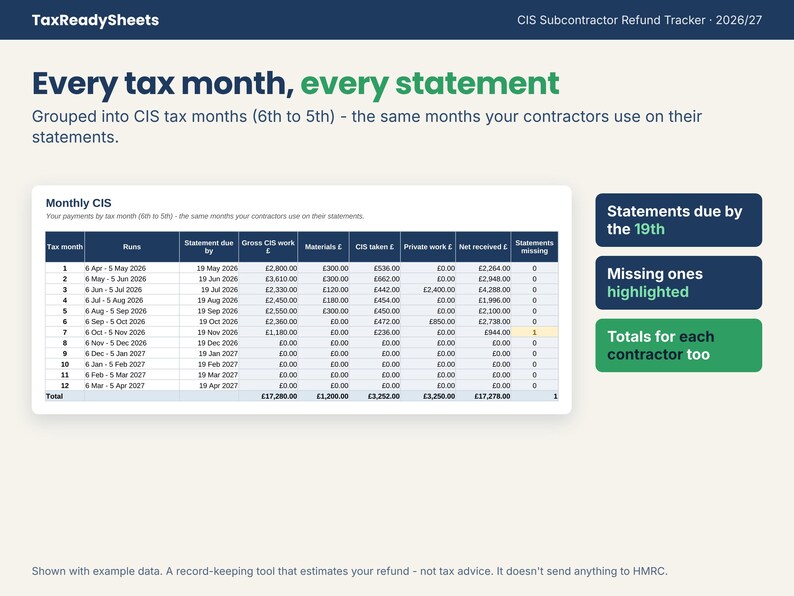This screenshot has height=596, width=794.
Task: Select the £944.00 net received cell
Action: pos(483,332)
